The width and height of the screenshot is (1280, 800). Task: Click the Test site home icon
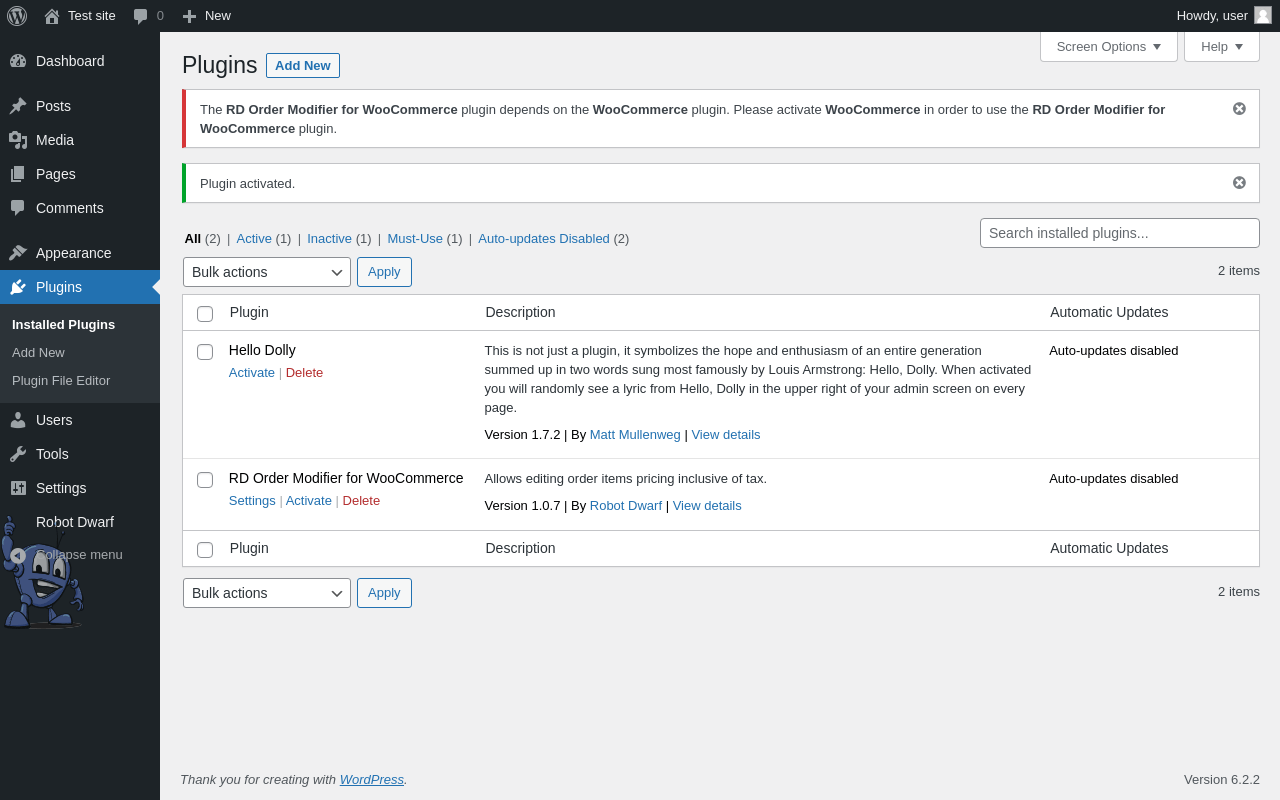(52, 16)
